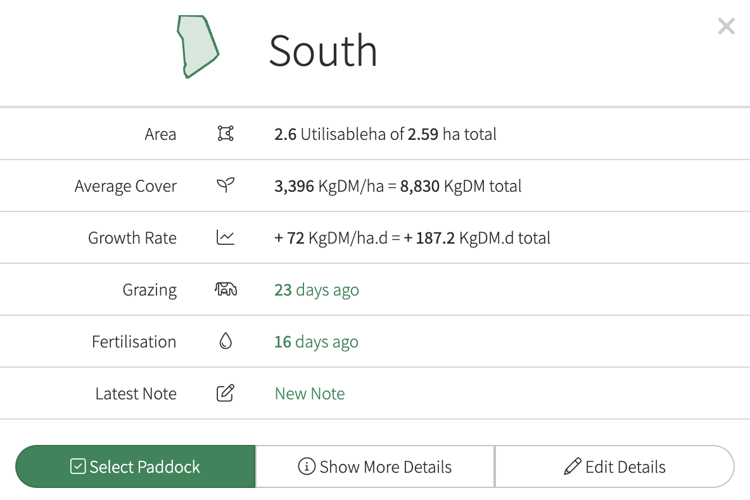Click the South paddock title
Screen dimensions: 750x500
[323, 50]
